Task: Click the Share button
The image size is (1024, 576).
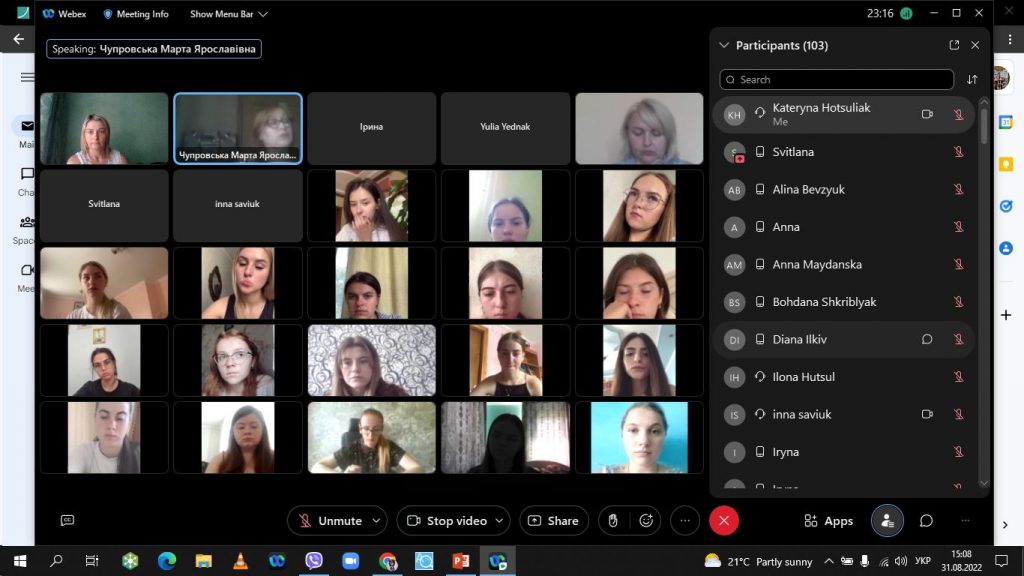Action: [x=554, y=521]
